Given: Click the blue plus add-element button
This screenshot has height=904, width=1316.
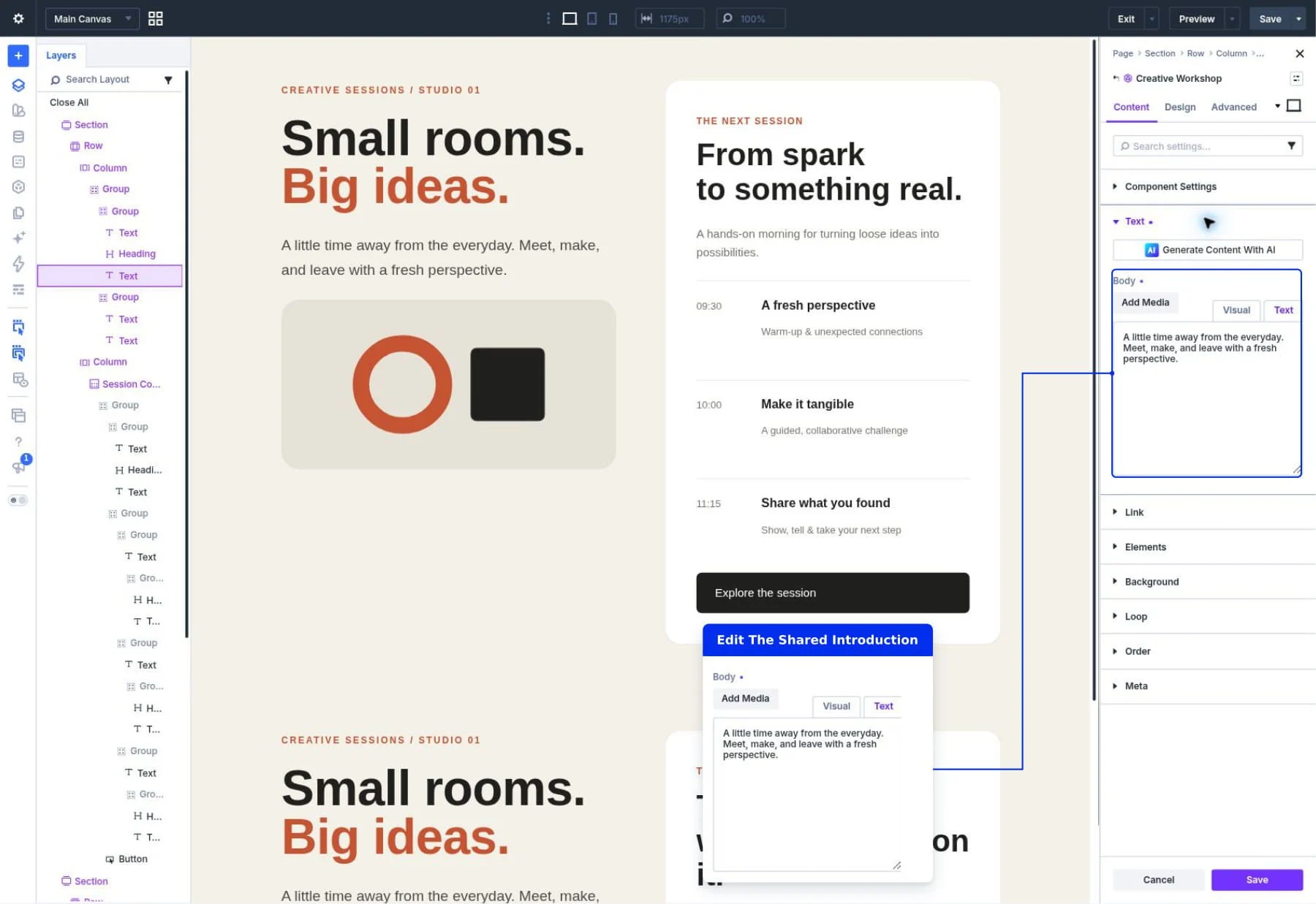Looking at the screenshot, I should (x=18, y=56).
